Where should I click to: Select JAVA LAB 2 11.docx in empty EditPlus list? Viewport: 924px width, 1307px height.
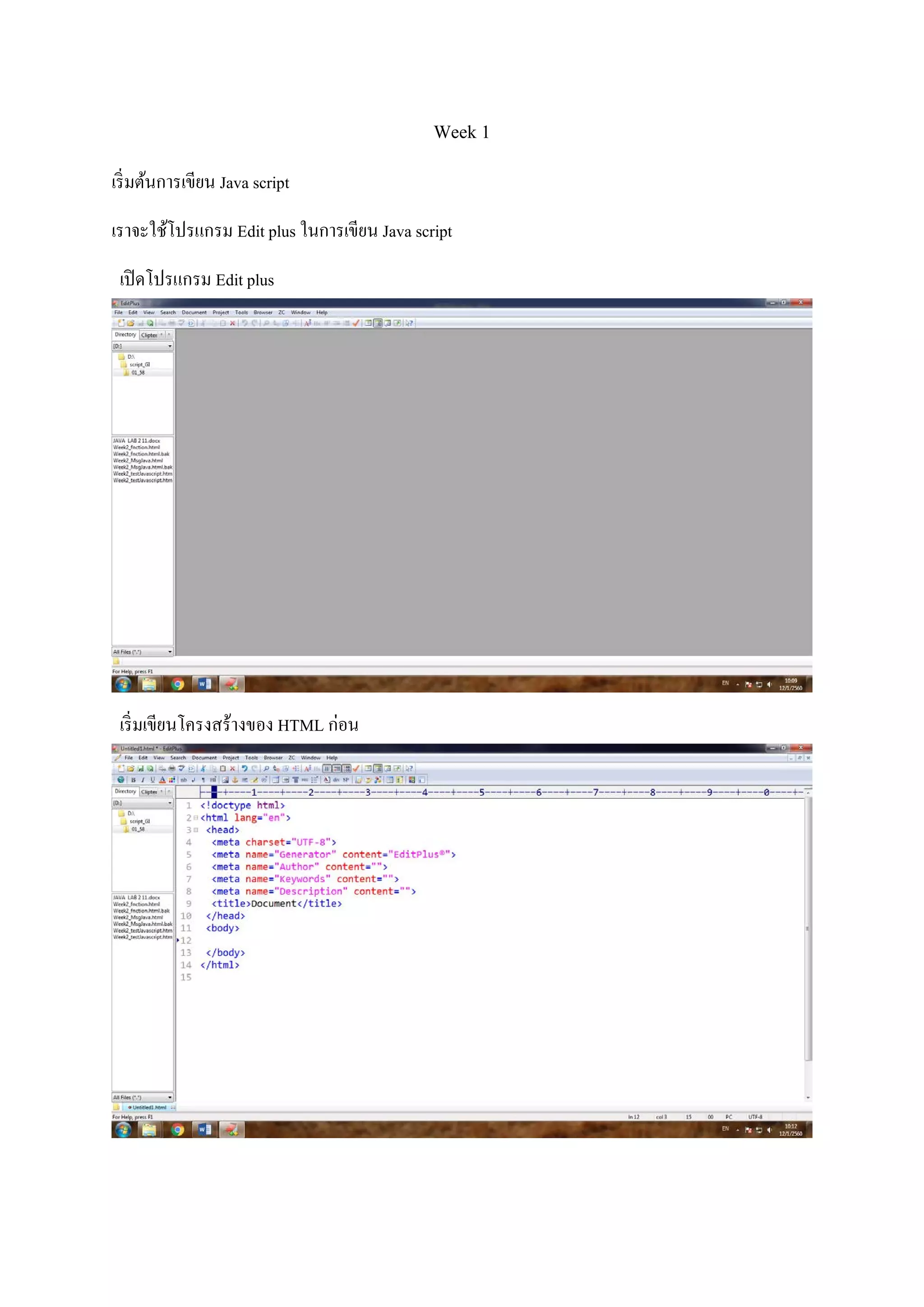coord(137,440)
